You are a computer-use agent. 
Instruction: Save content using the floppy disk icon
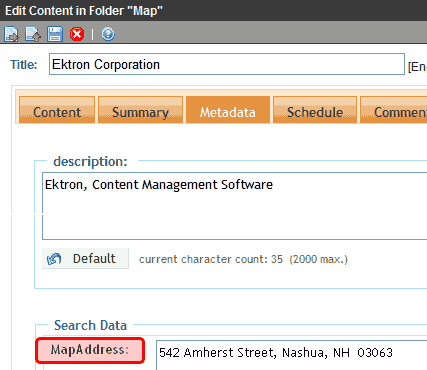click(55, 34)
